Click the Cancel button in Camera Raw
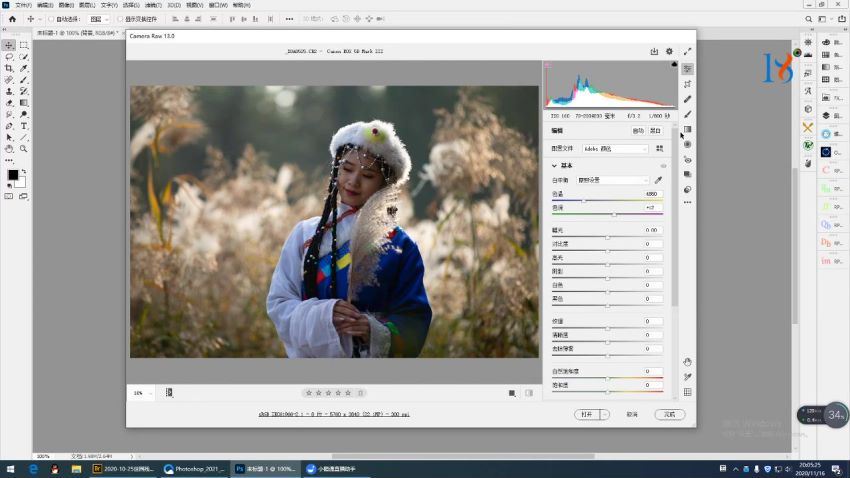Viewport: 850px width, 478px height. 632,415
